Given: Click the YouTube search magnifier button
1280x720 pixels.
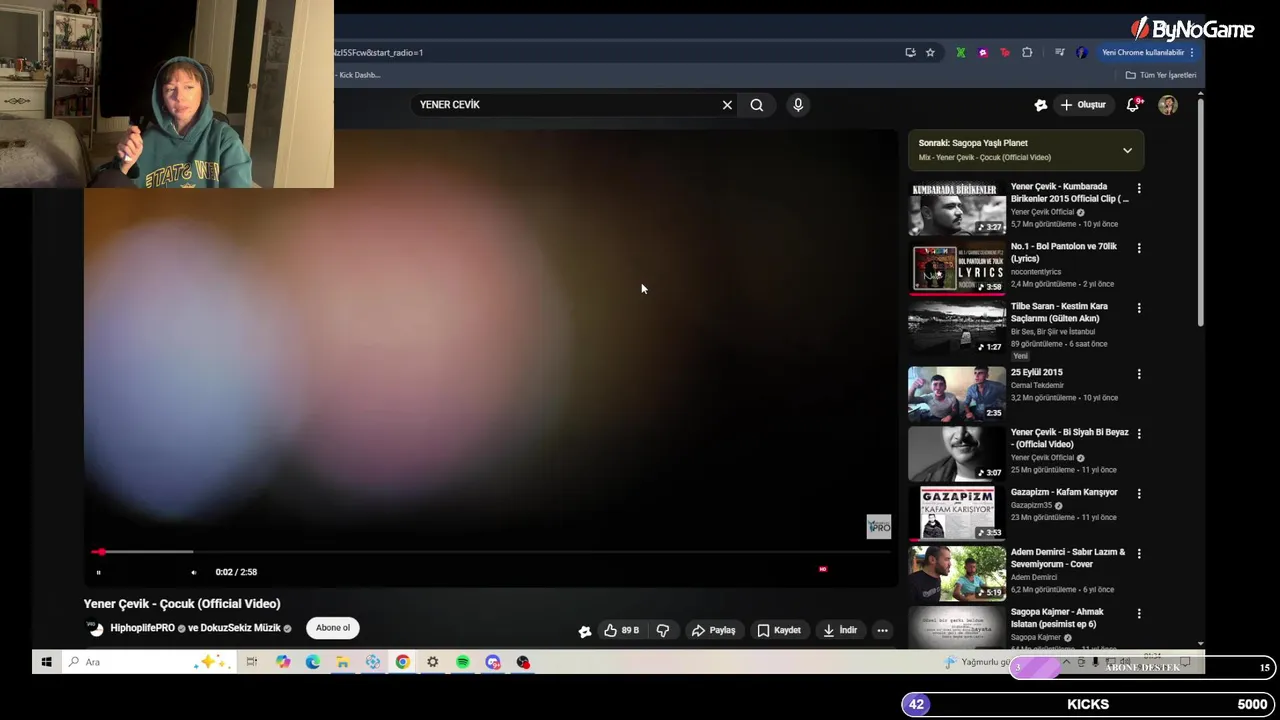Looking at the screenshot, I should (757, 105).
